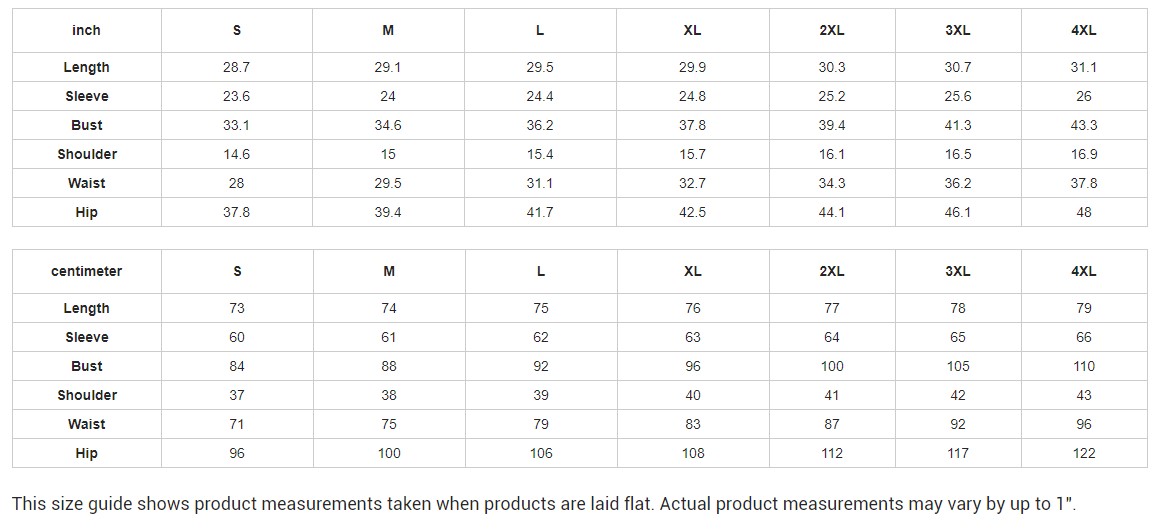Click the 105 Bust value for 3XL
Viewport: 1171px width, 530px height.
click(x=958, y=366)
